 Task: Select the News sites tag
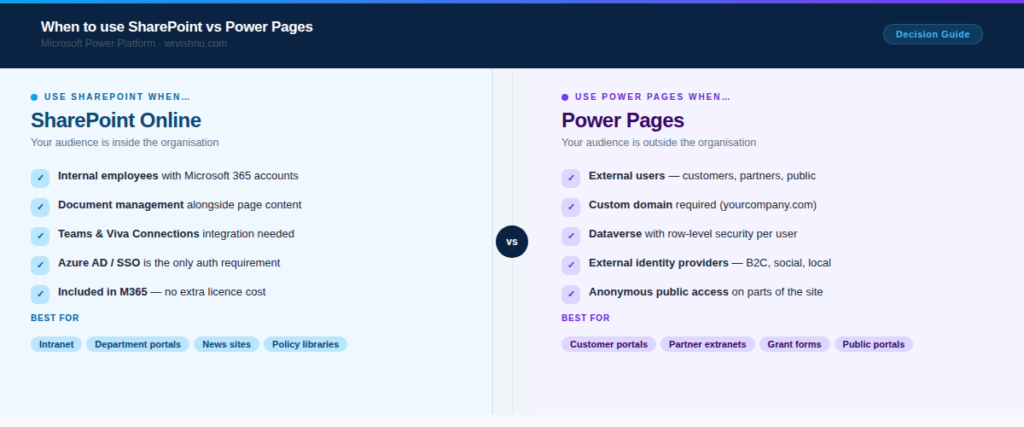pos(227,344)
